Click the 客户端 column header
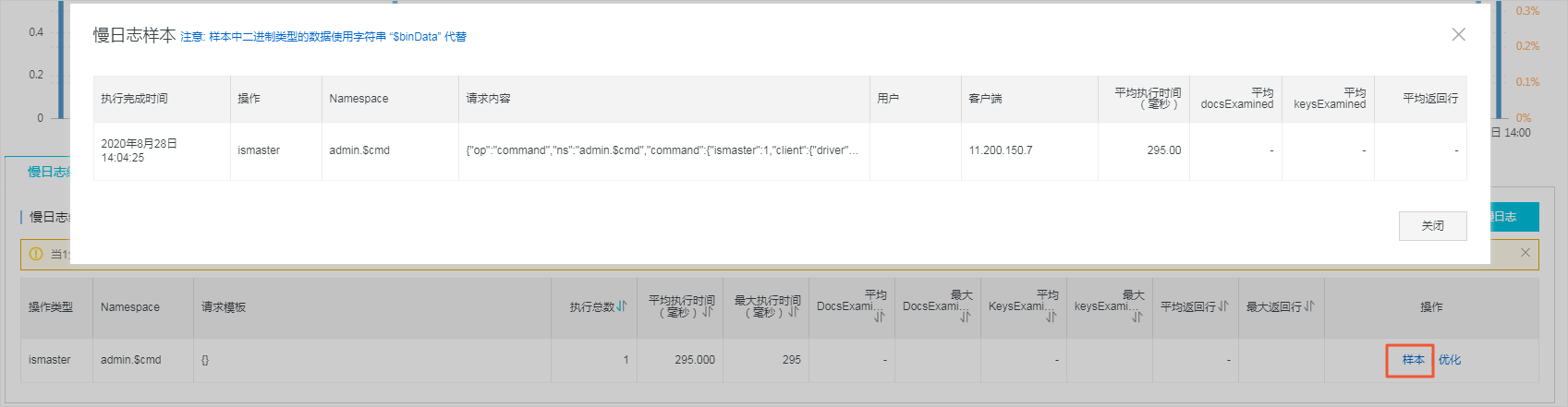 coord(985,99)
